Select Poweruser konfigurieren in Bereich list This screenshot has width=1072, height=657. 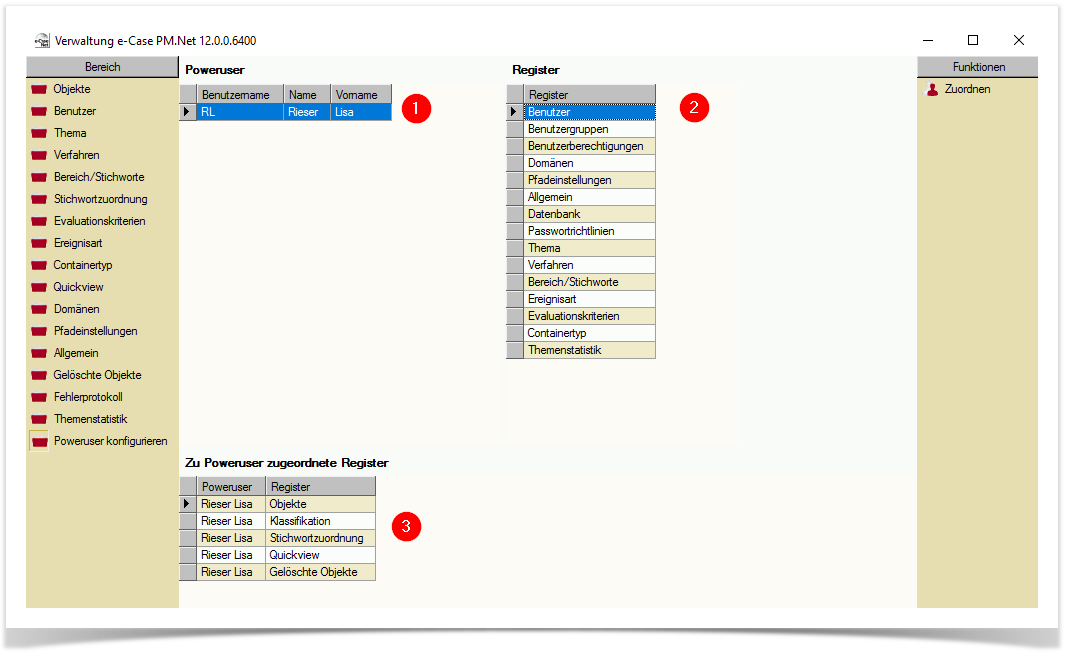point(111,441)
